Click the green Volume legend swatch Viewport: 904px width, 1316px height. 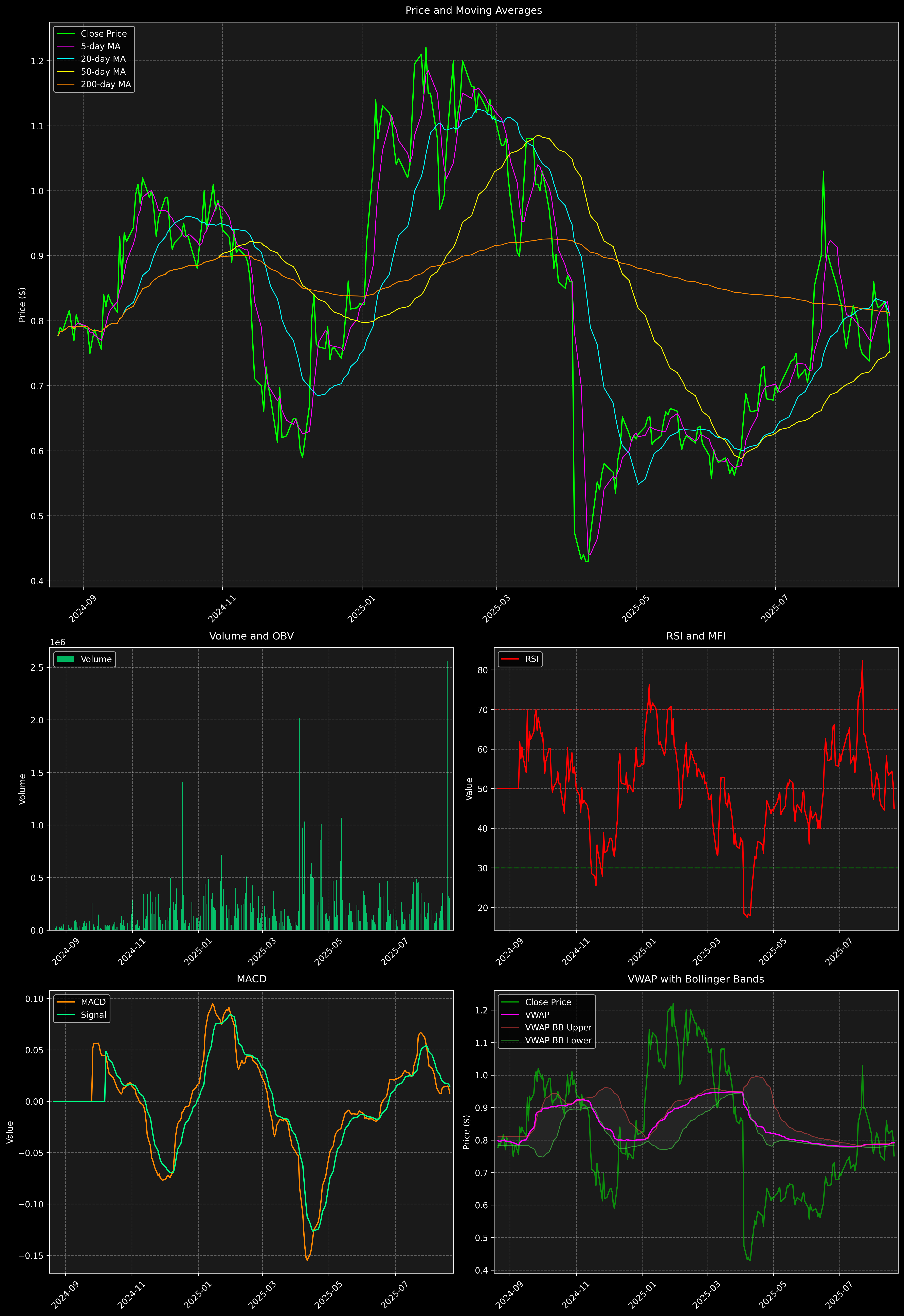[66, 659]
